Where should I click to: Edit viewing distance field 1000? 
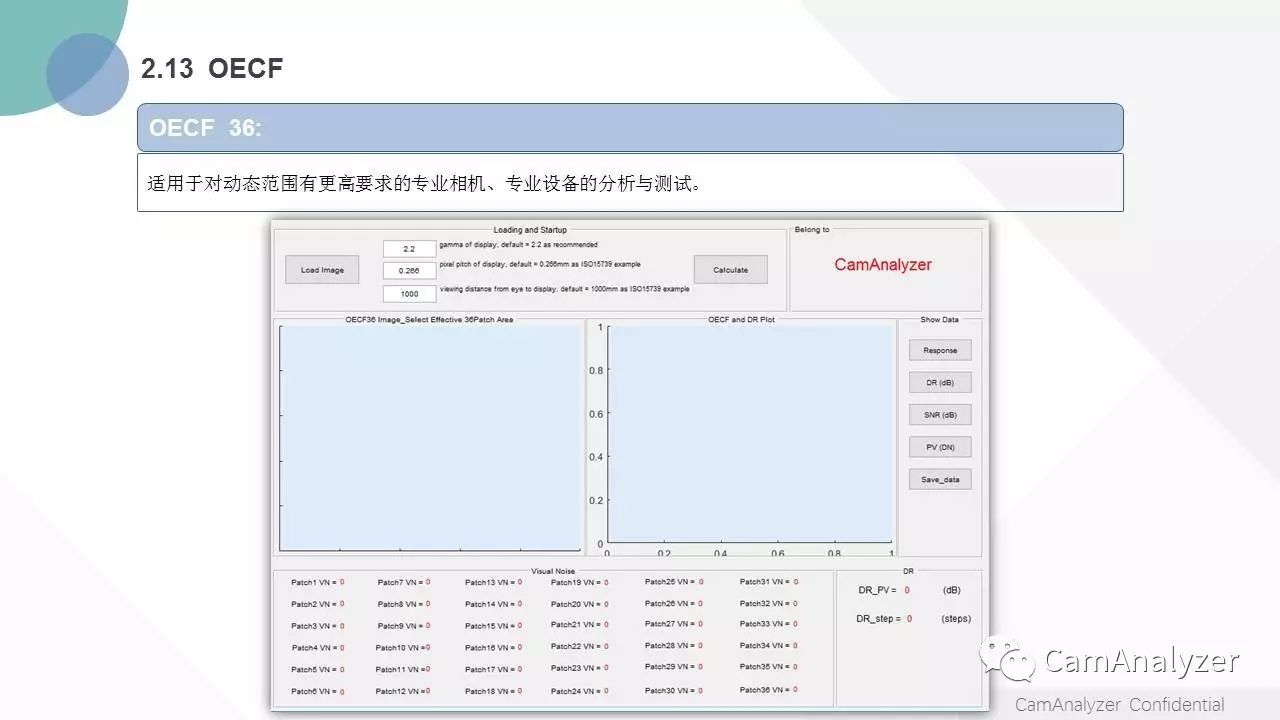(410, 293)
